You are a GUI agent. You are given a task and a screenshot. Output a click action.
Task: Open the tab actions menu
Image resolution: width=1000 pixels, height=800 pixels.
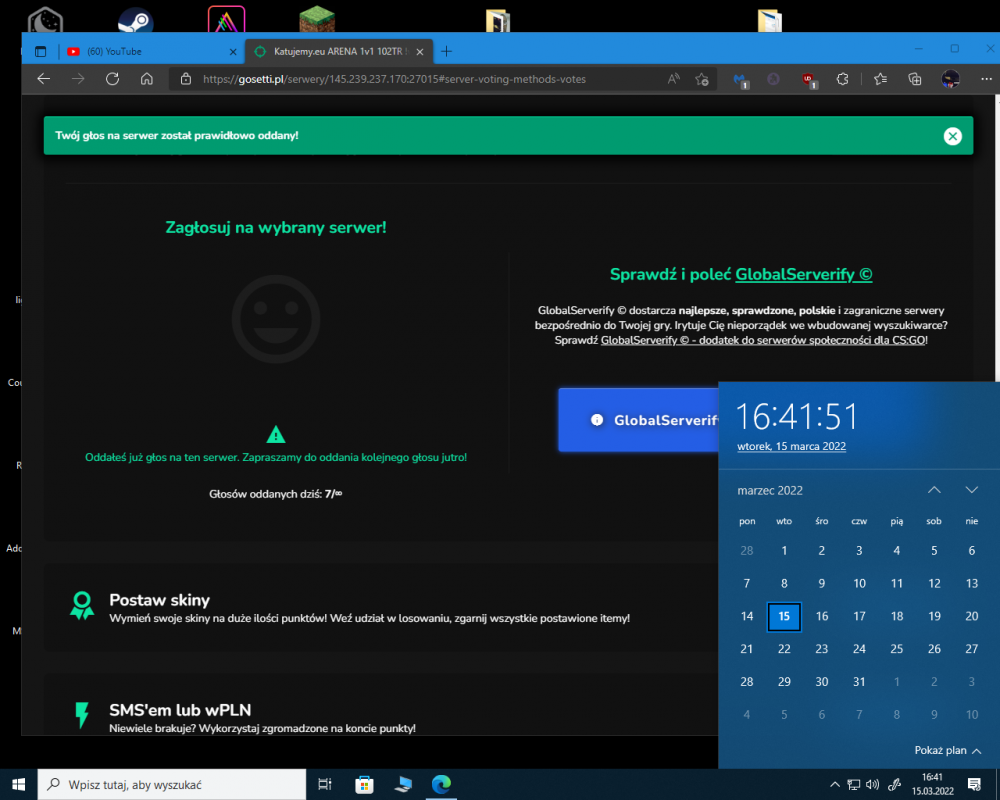(41, 52)
